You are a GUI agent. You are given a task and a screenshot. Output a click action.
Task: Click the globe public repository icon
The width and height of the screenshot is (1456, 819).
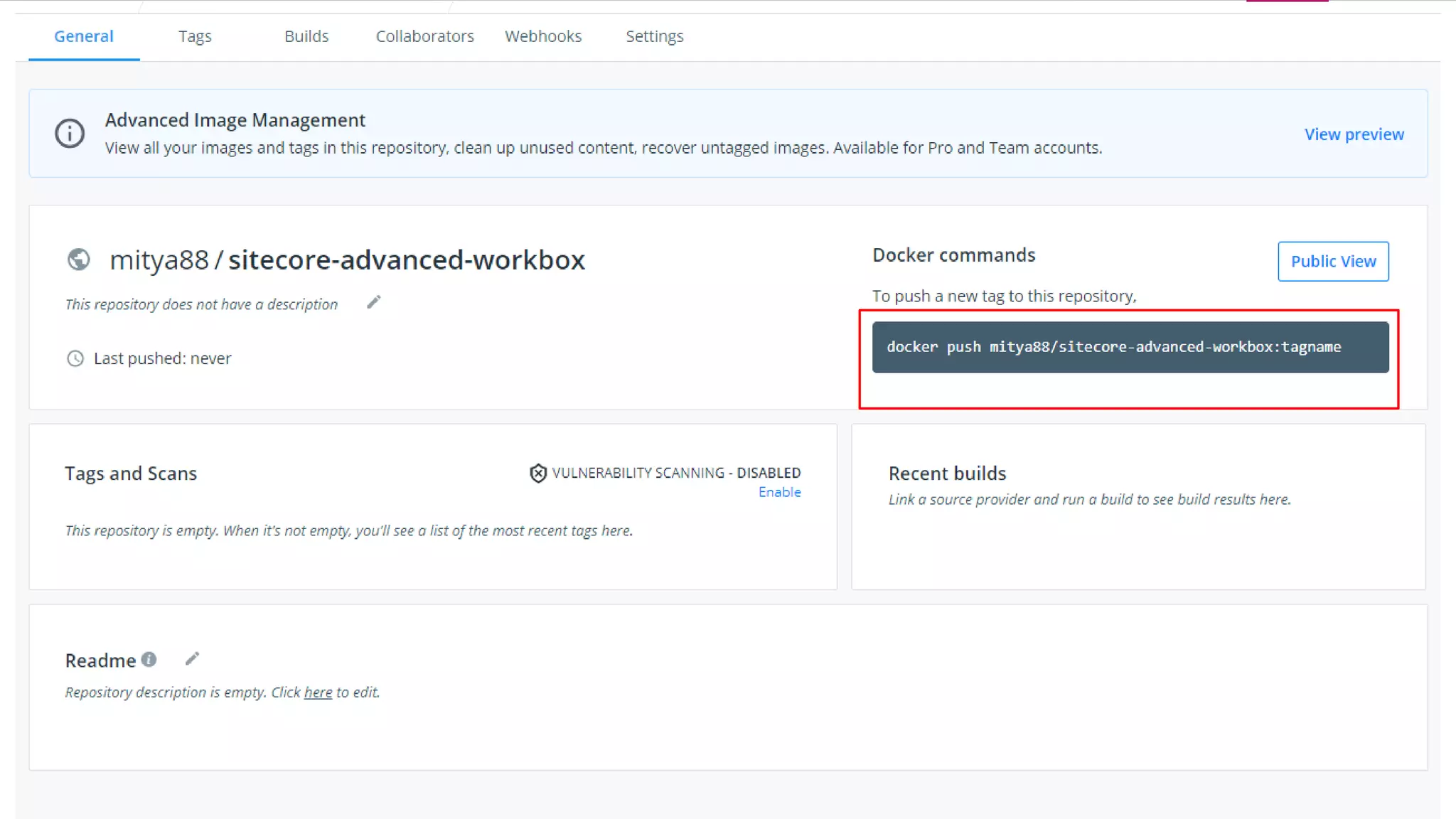(x=79, y=259)
